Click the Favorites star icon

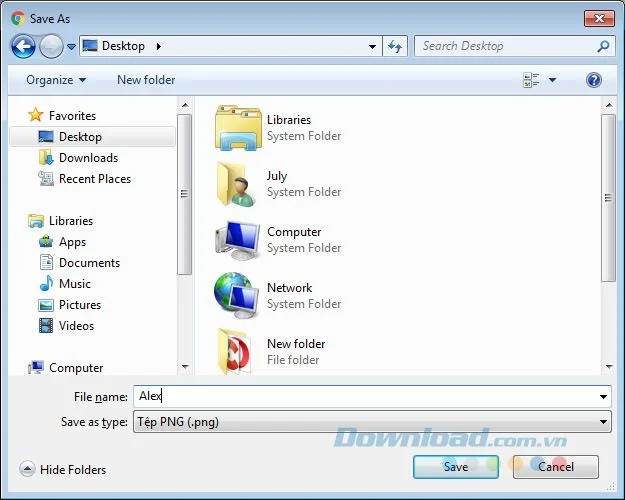click(x=35, y=115)
